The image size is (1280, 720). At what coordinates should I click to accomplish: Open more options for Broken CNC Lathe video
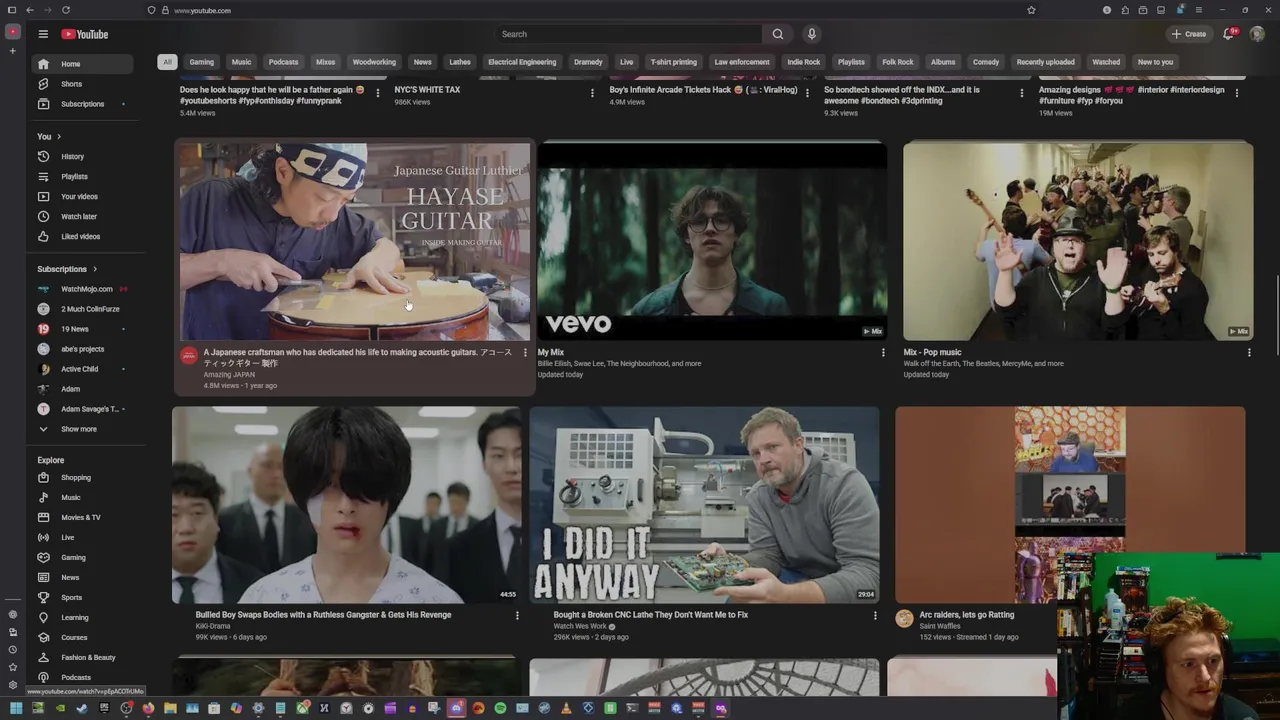875,616
